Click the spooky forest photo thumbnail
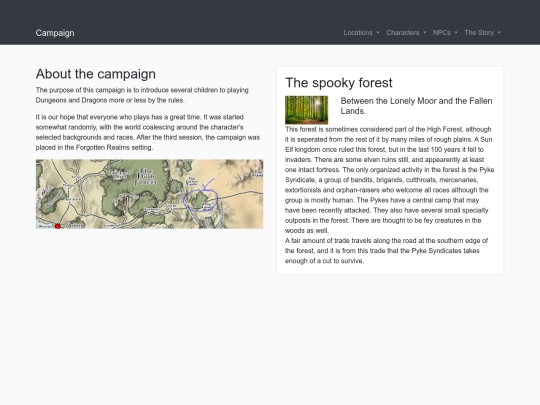This screenshot has width=540, height=405. 307,110
